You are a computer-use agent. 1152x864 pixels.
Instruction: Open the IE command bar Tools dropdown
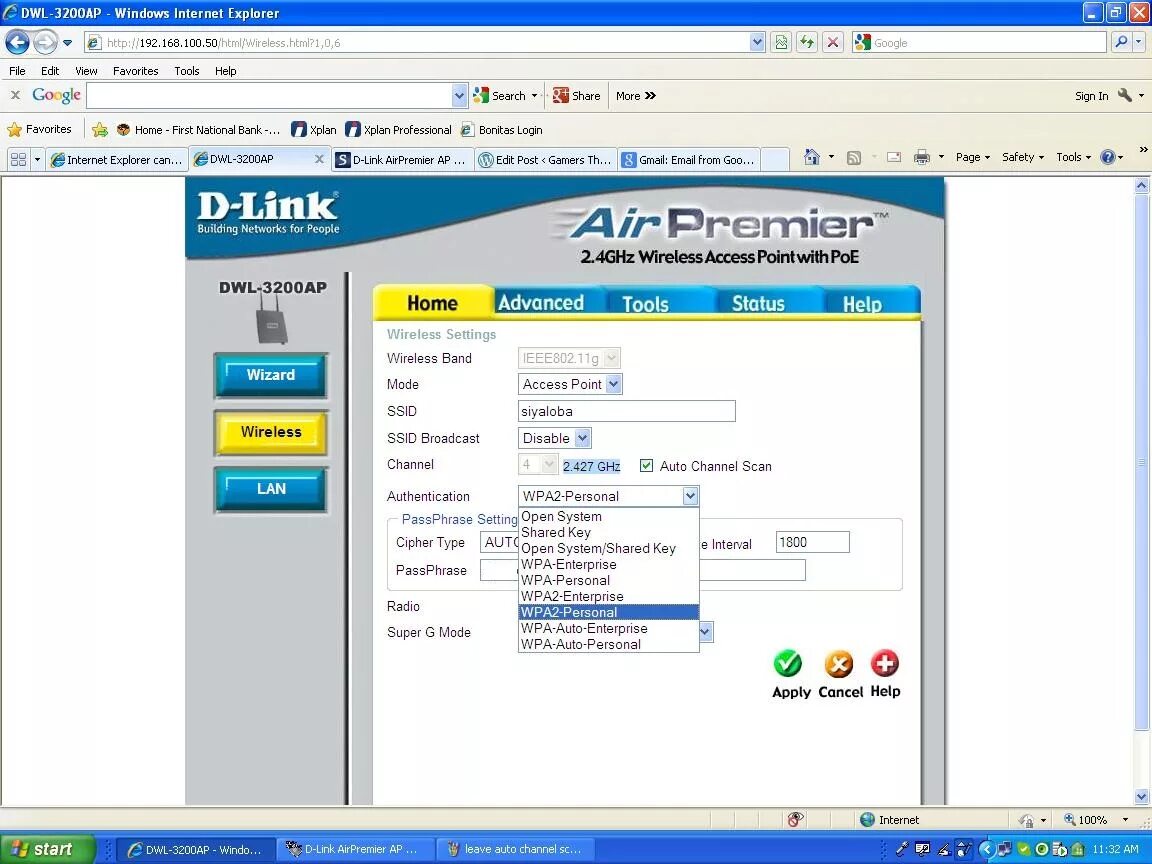pyautogui.click(x=1073, y=157)
